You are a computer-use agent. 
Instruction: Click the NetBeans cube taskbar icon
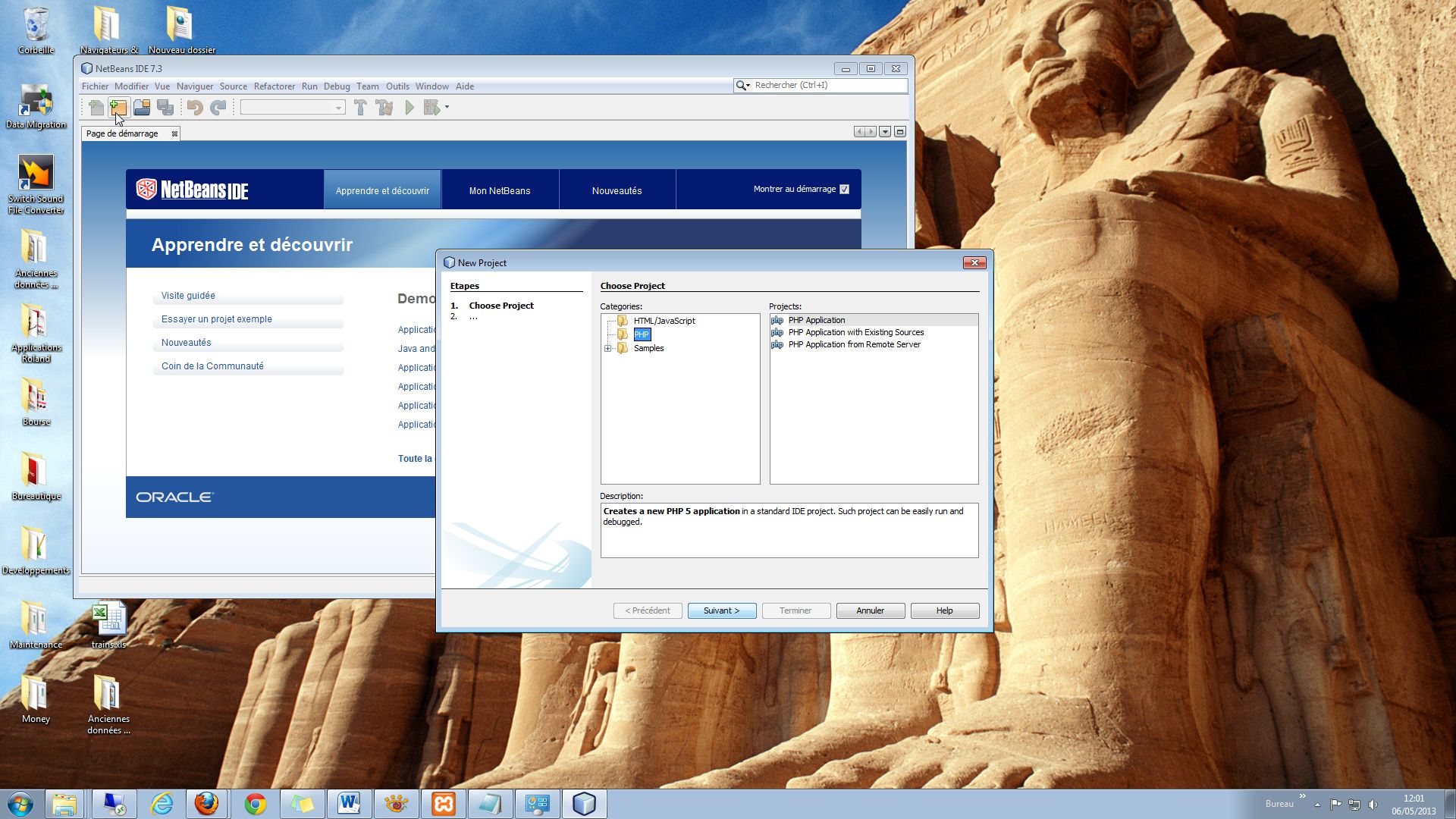(584, 804)
